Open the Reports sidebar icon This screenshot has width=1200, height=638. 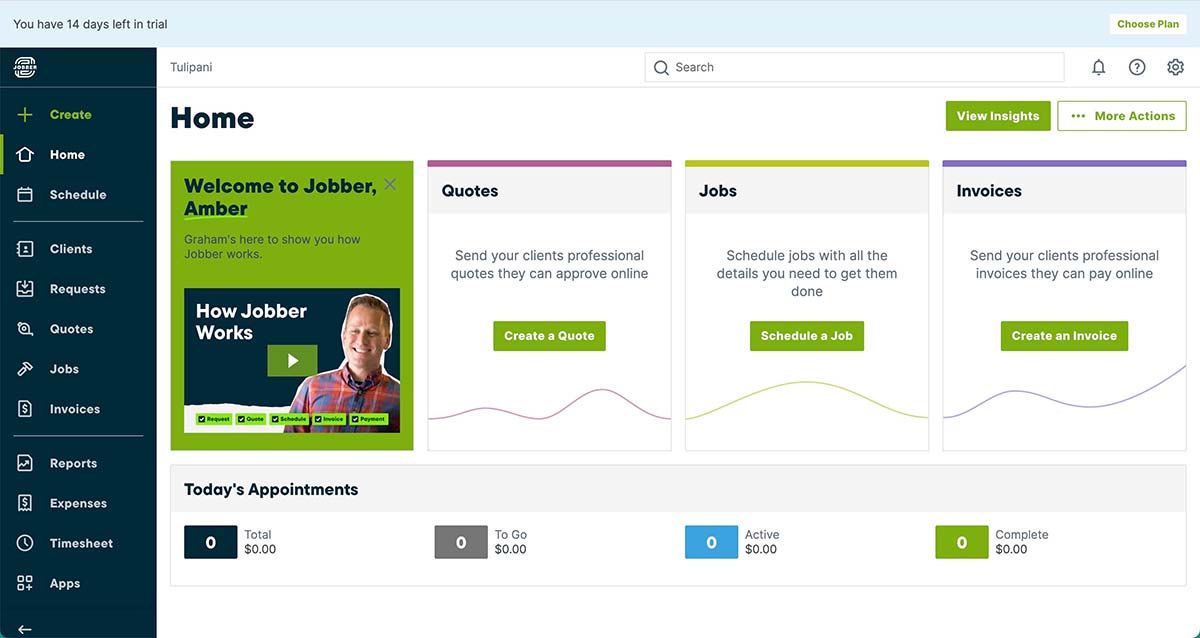click(x=24, y=462)
